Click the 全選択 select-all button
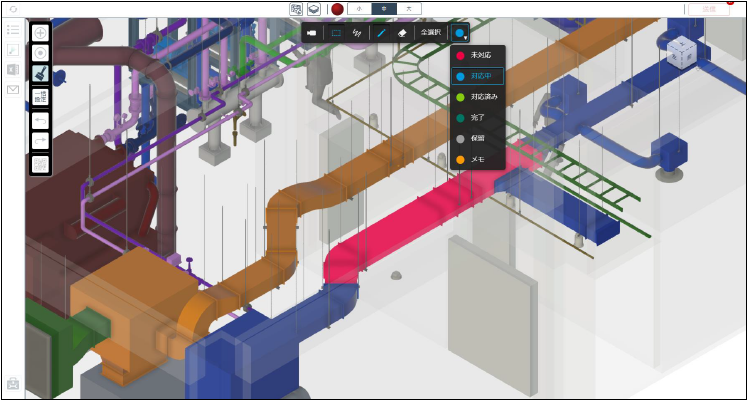Image resolution: width=749 pixels, height=402 pixels. [430, 33]
